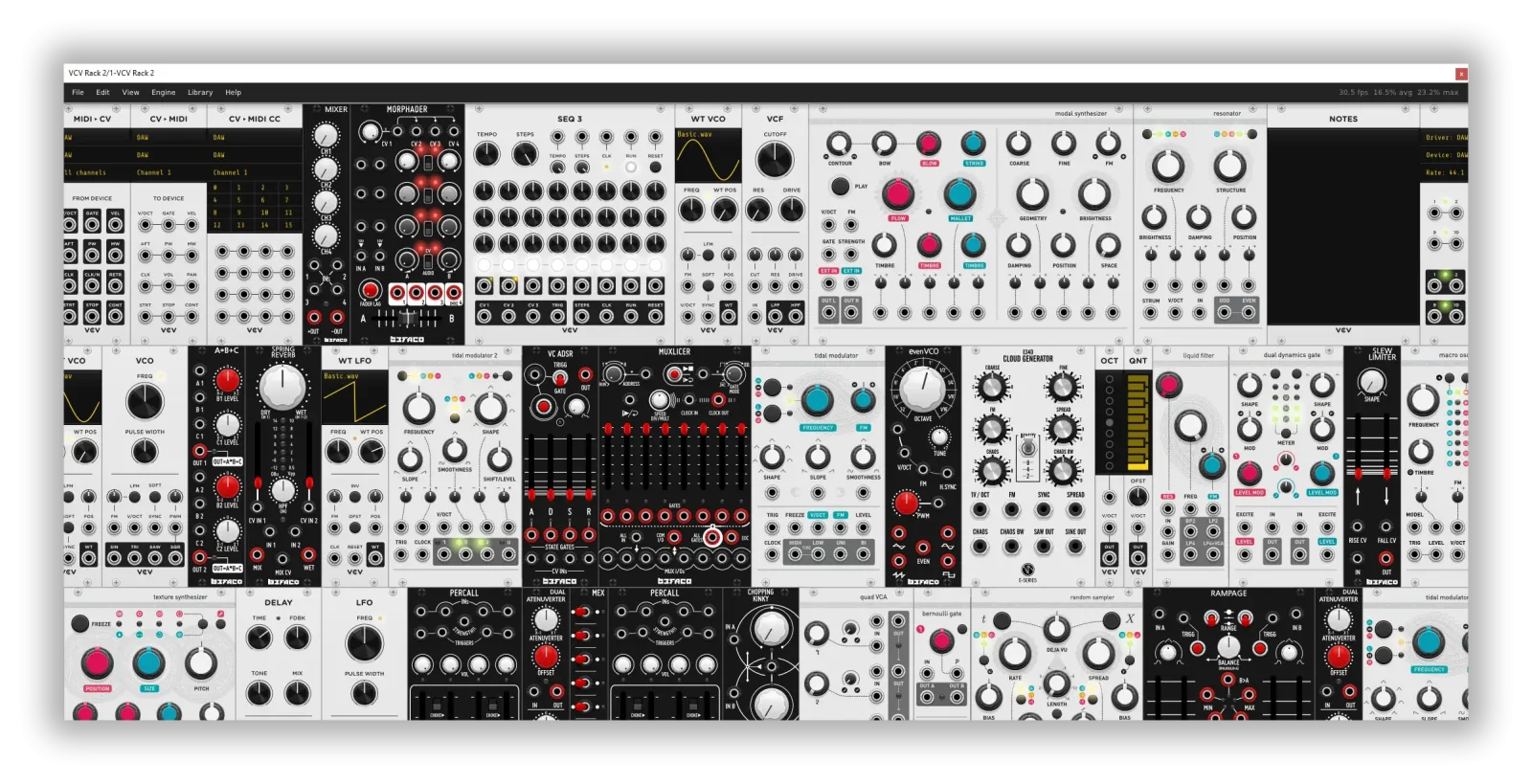Click Morphader red output jack 1
This screenshot has width=1532, height=784.
point(395,292)
